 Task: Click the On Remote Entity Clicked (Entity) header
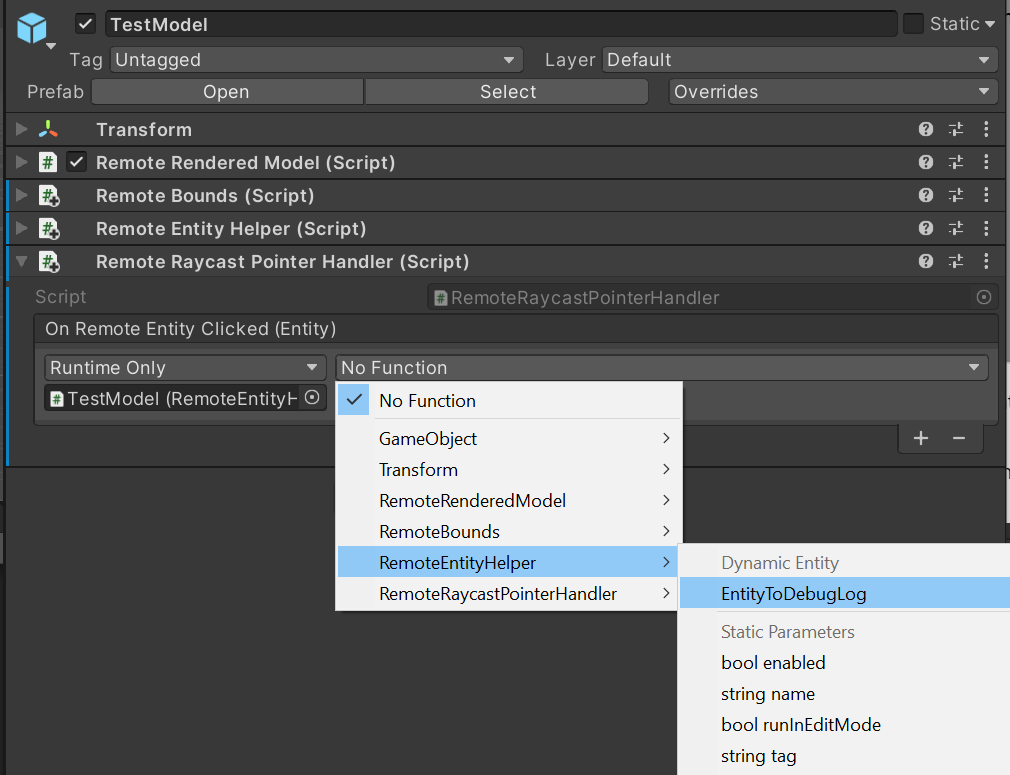pos(516,329)
